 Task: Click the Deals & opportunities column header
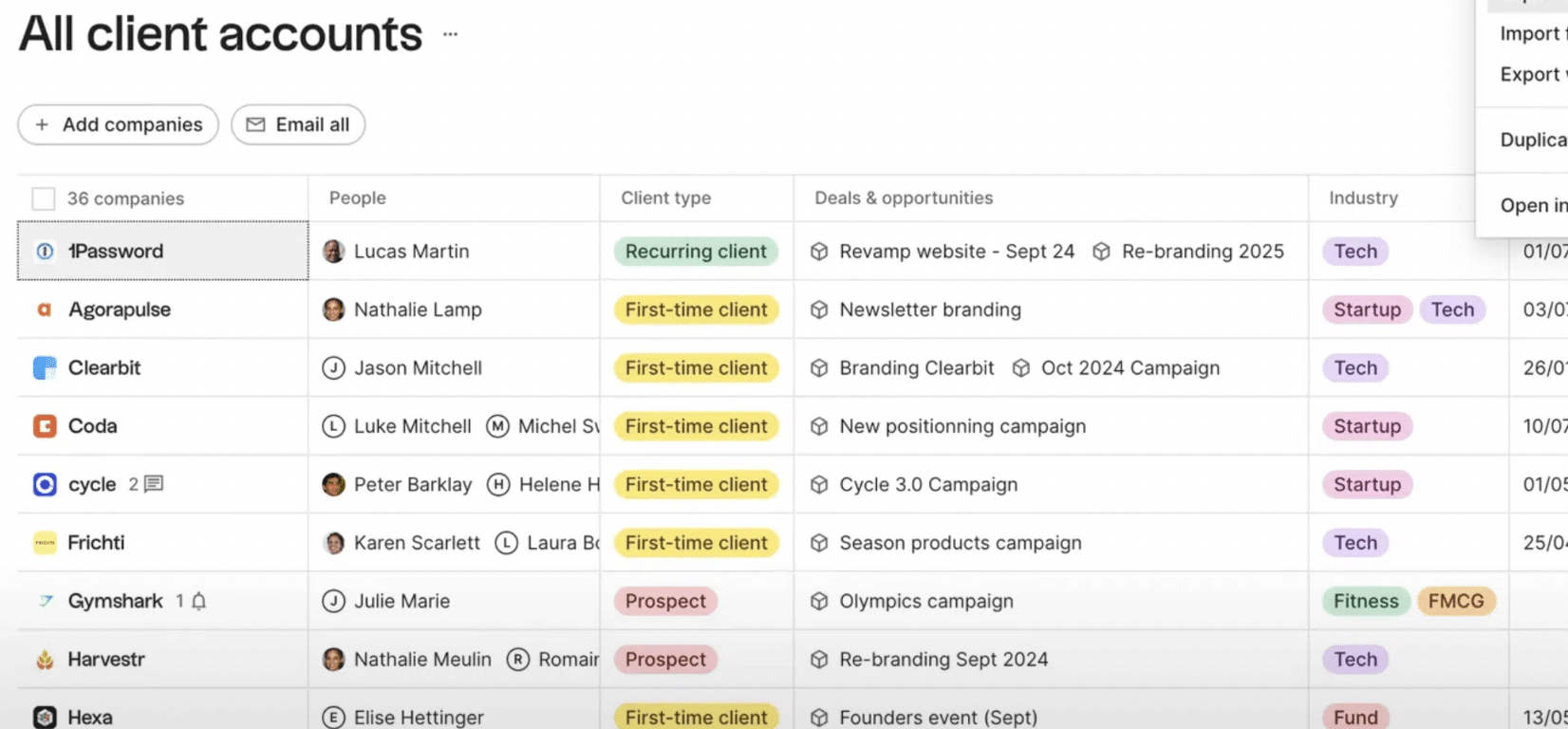coord(904,197)
